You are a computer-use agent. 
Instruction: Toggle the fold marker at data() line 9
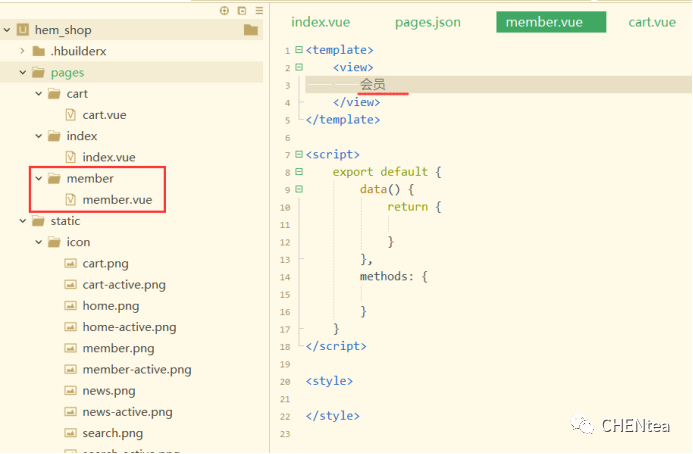coord(299,189)
